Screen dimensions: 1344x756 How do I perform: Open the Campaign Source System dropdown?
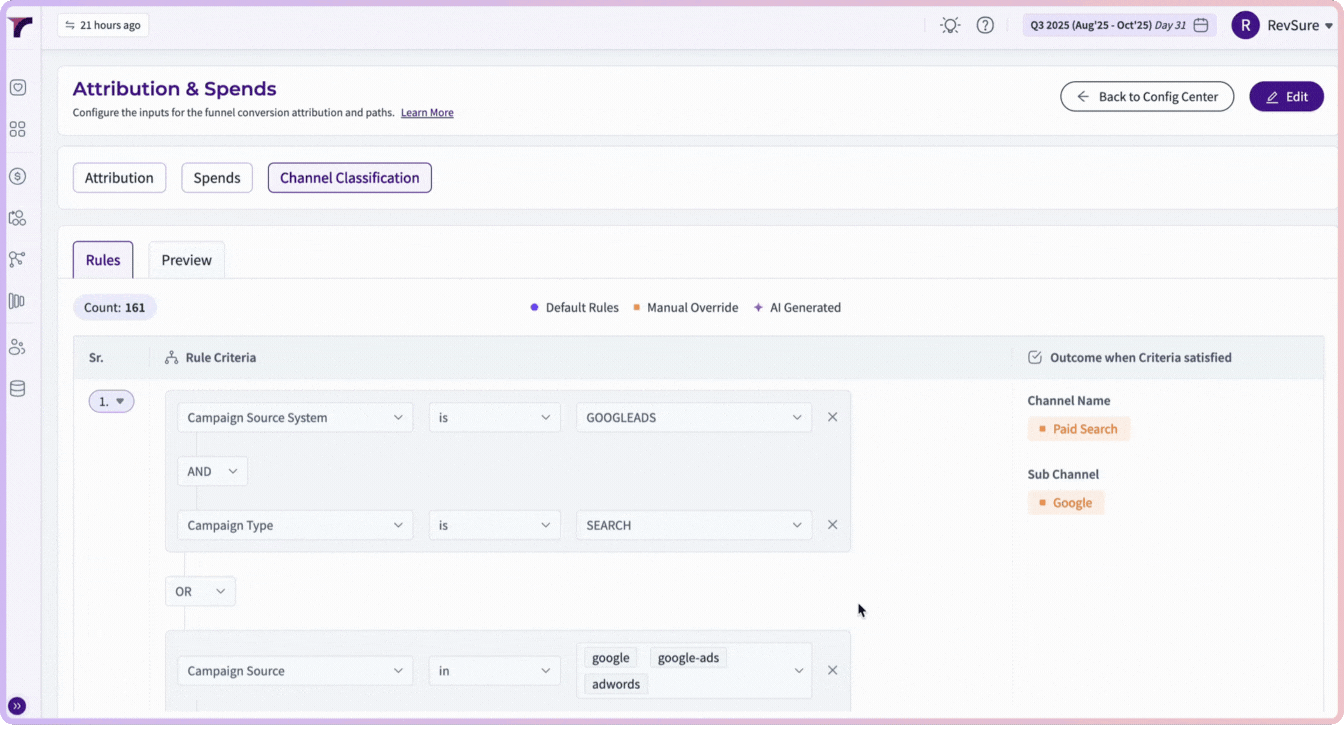[295, 417]
